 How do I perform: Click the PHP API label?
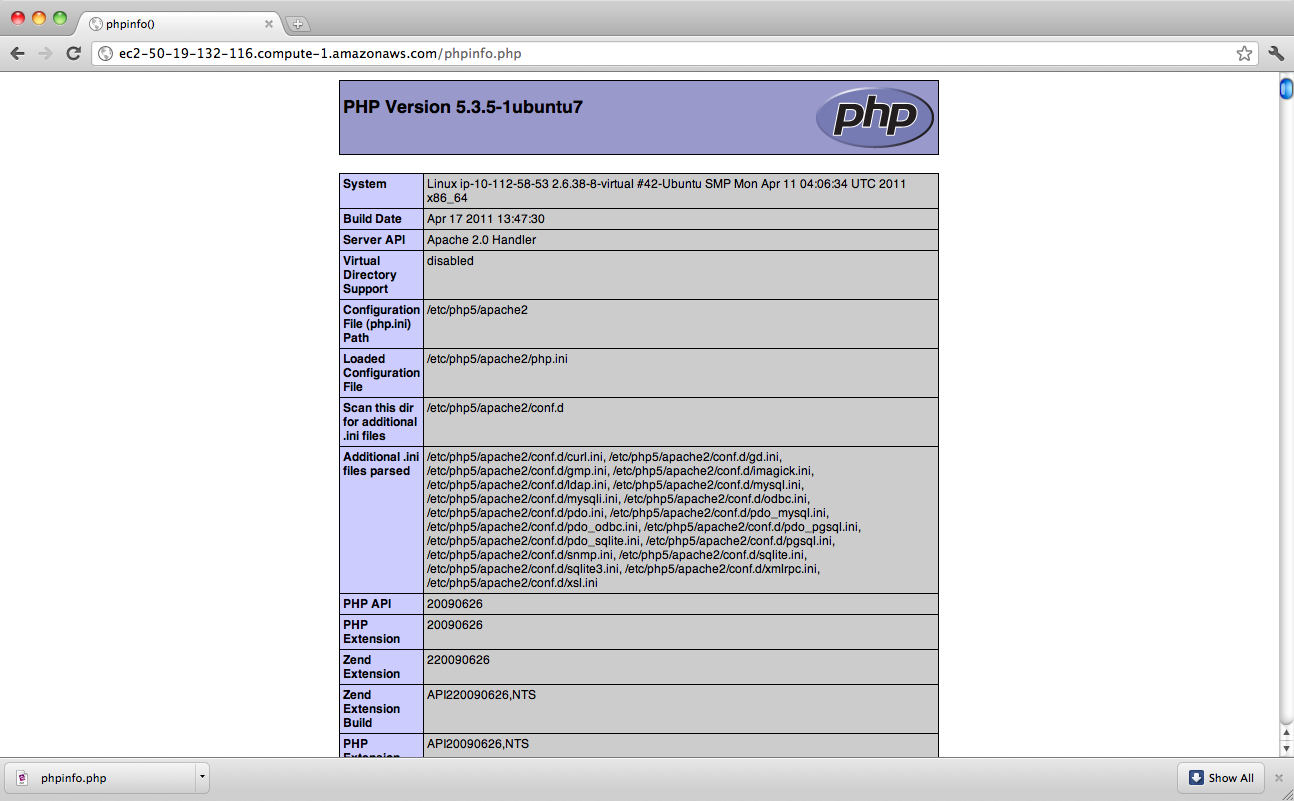tap(367, 604)
